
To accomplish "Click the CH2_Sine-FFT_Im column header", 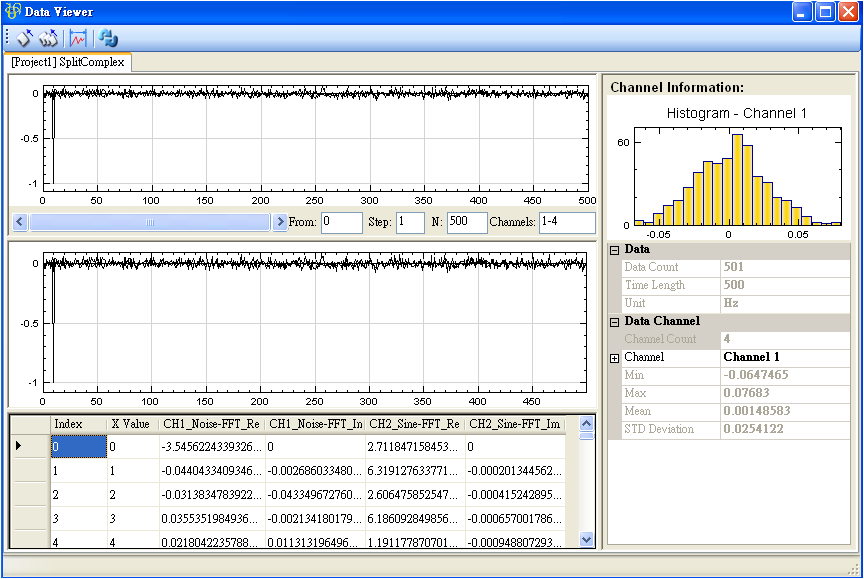I will [x=515, y=425].
